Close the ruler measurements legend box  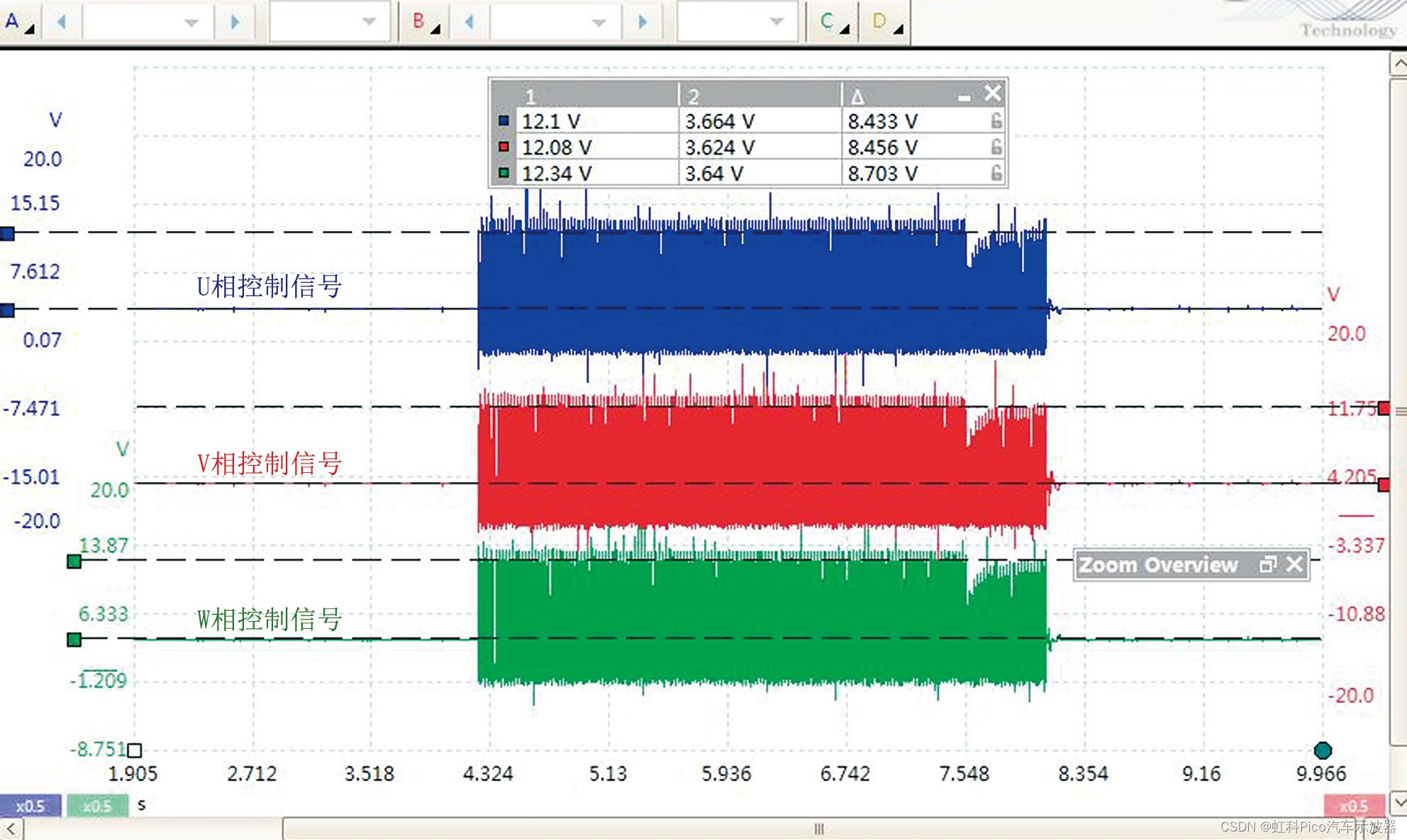point(993,93)
